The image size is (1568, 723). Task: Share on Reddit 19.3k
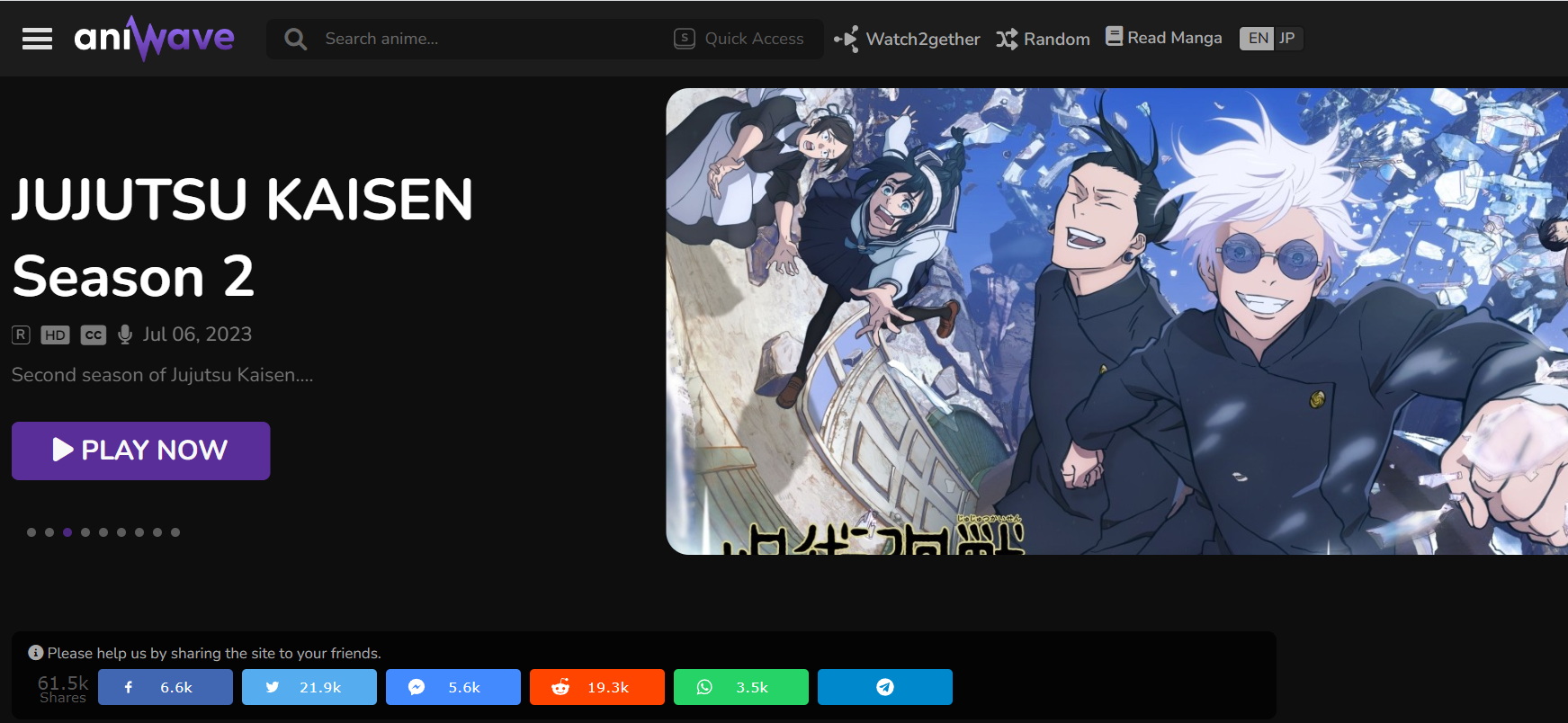tap(597, 687)
